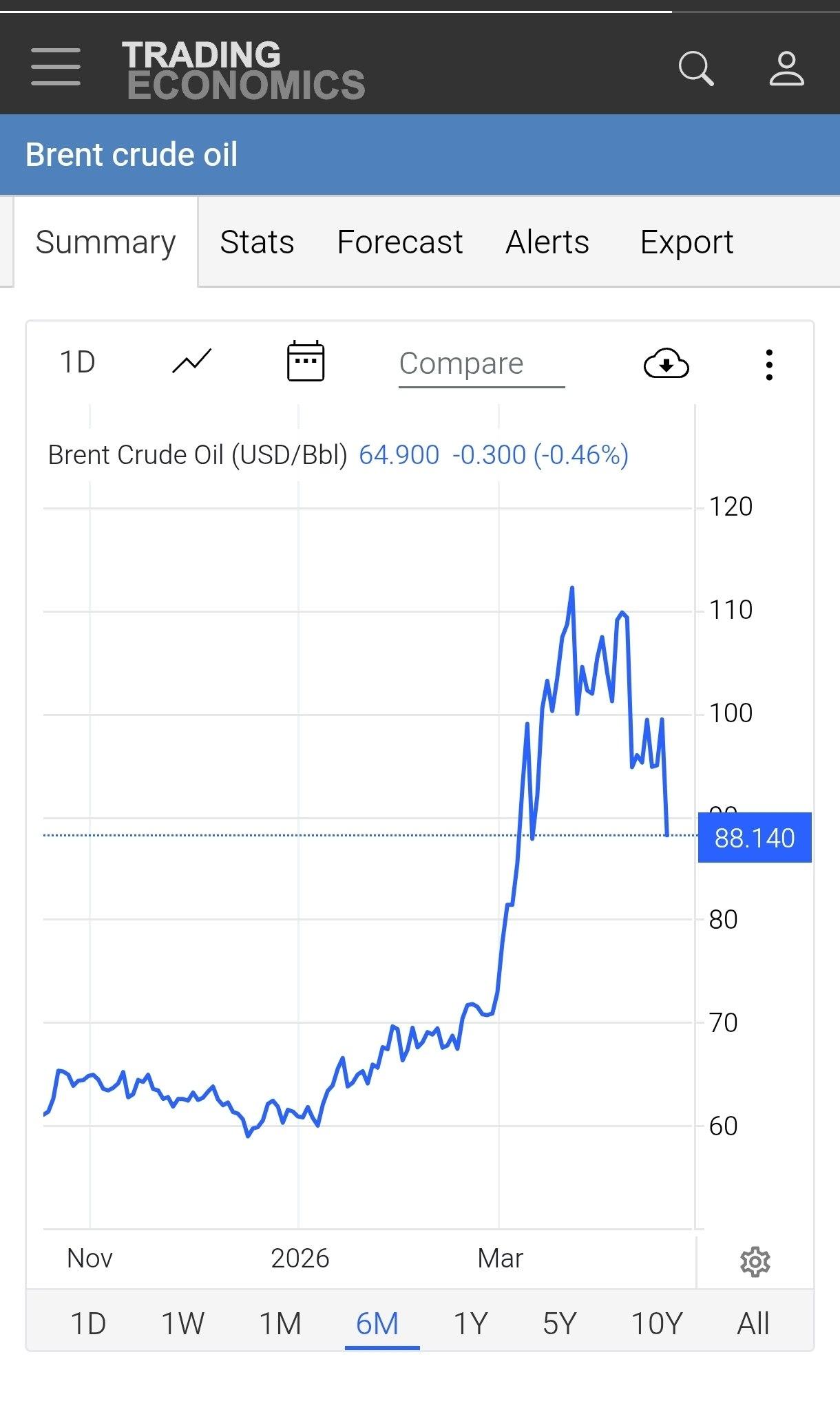Screen dimensions: 840x1401
Task: Switch to the Stats tab
Action: [257, 242]
